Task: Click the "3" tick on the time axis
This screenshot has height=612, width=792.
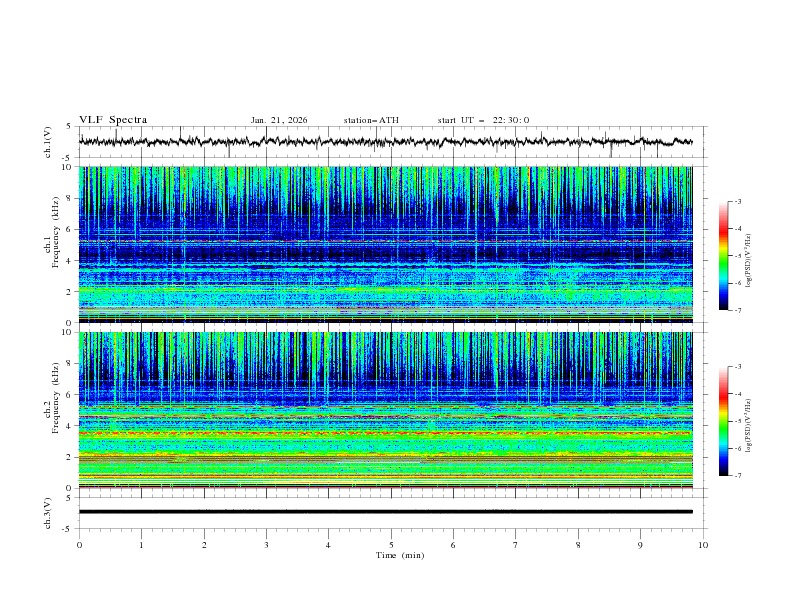Action: coord(266,545)
